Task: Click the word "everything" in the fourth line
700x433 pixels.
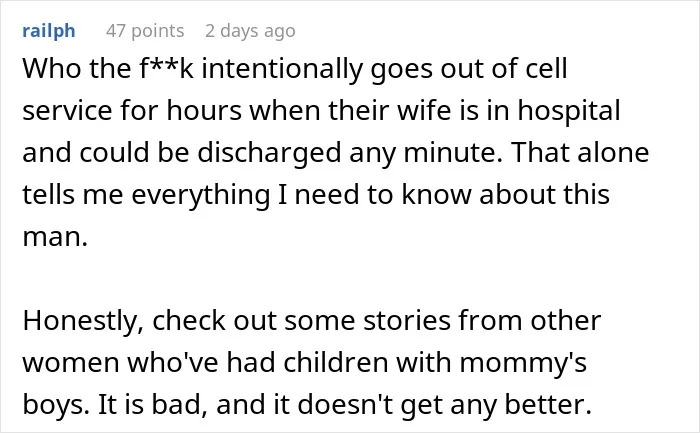Action: 200,196
